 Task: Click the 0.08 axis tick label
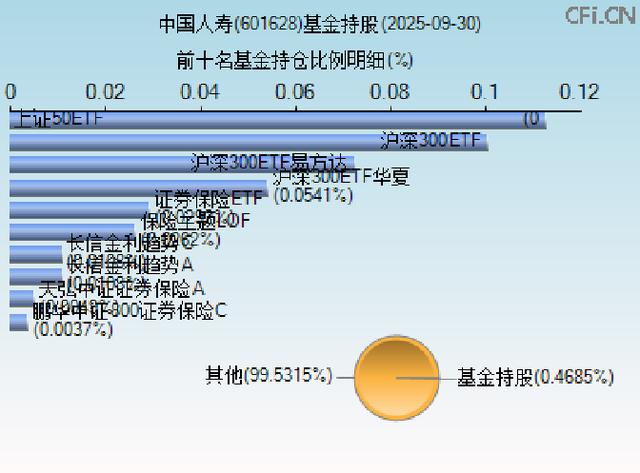point(390,92)
